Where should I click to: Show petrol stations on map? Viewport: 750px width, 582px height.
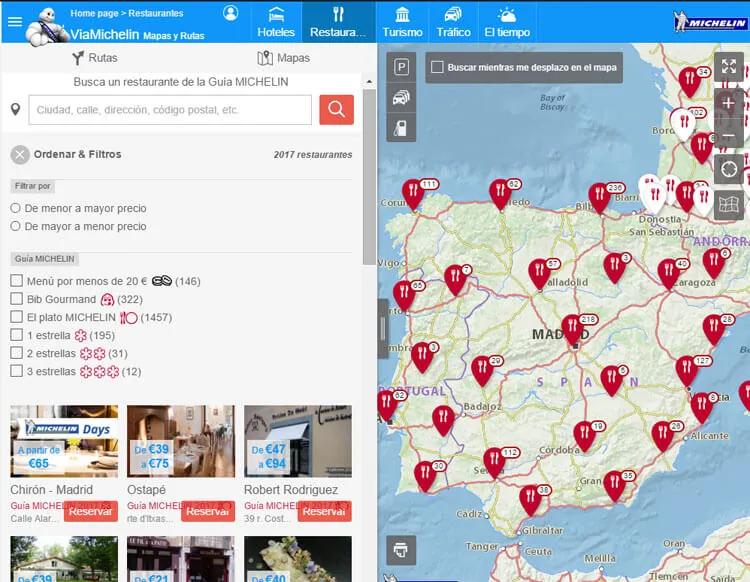tap(401, 128)
